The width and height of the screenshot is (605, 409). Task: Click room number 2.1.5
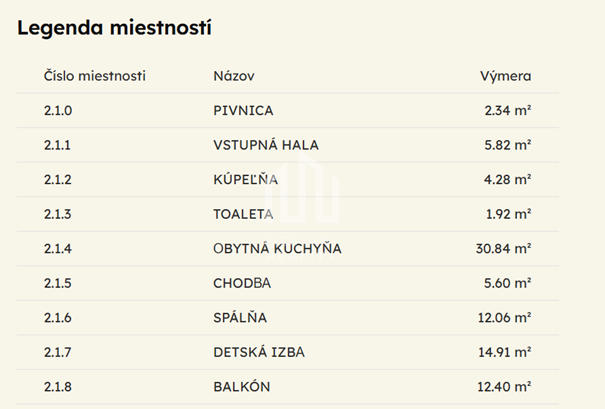tap(58, 283)
